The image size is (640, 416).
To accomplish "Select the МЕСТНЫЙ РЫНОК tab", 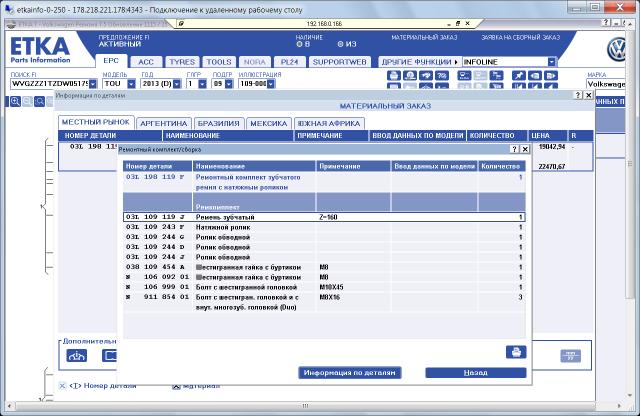I will click(96, 122).
